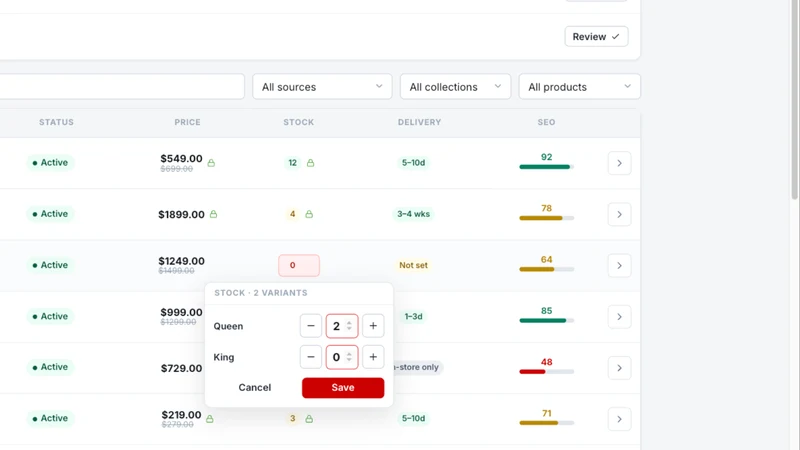Click the $1899.00 price cell

(x=181, y=214)
